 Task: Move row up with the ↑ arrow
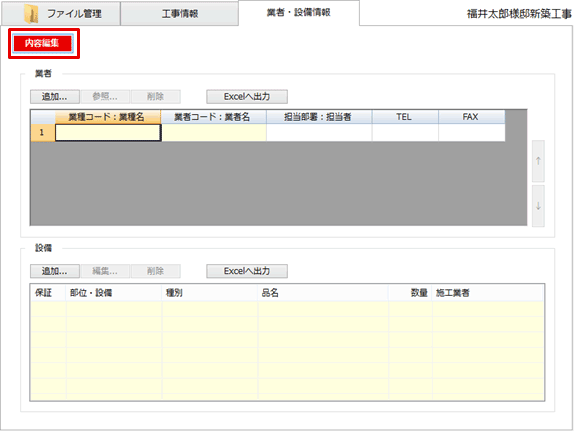538,161
